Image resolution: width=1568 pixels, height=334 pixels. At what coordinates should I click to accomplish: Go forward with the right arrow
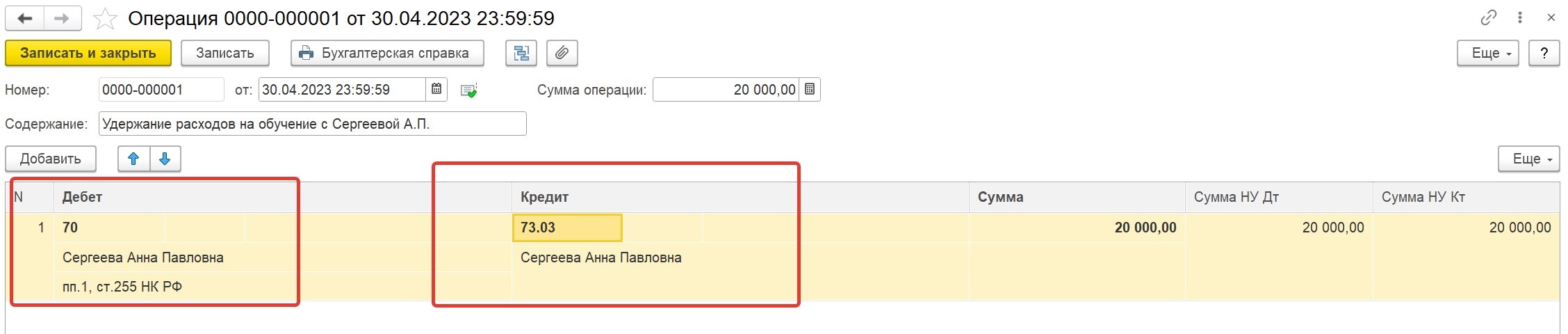(63, 18)
